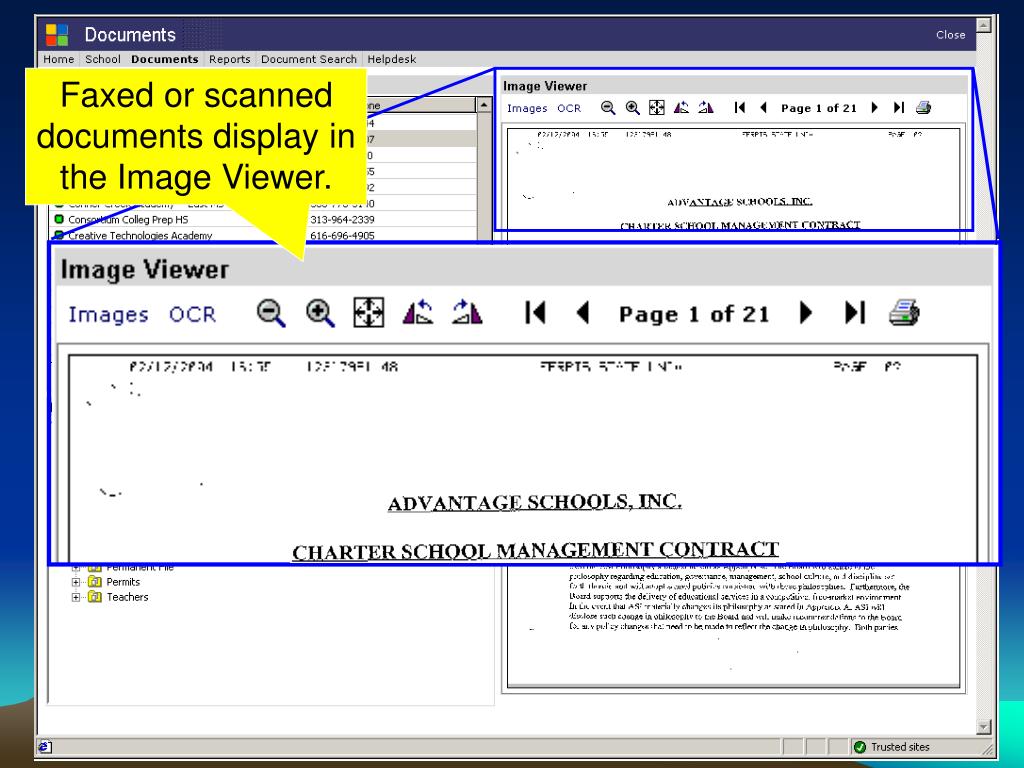The height and width of the screenshot is (768, 1024).
Task: Open the Home menu
Action: [59, 59]
